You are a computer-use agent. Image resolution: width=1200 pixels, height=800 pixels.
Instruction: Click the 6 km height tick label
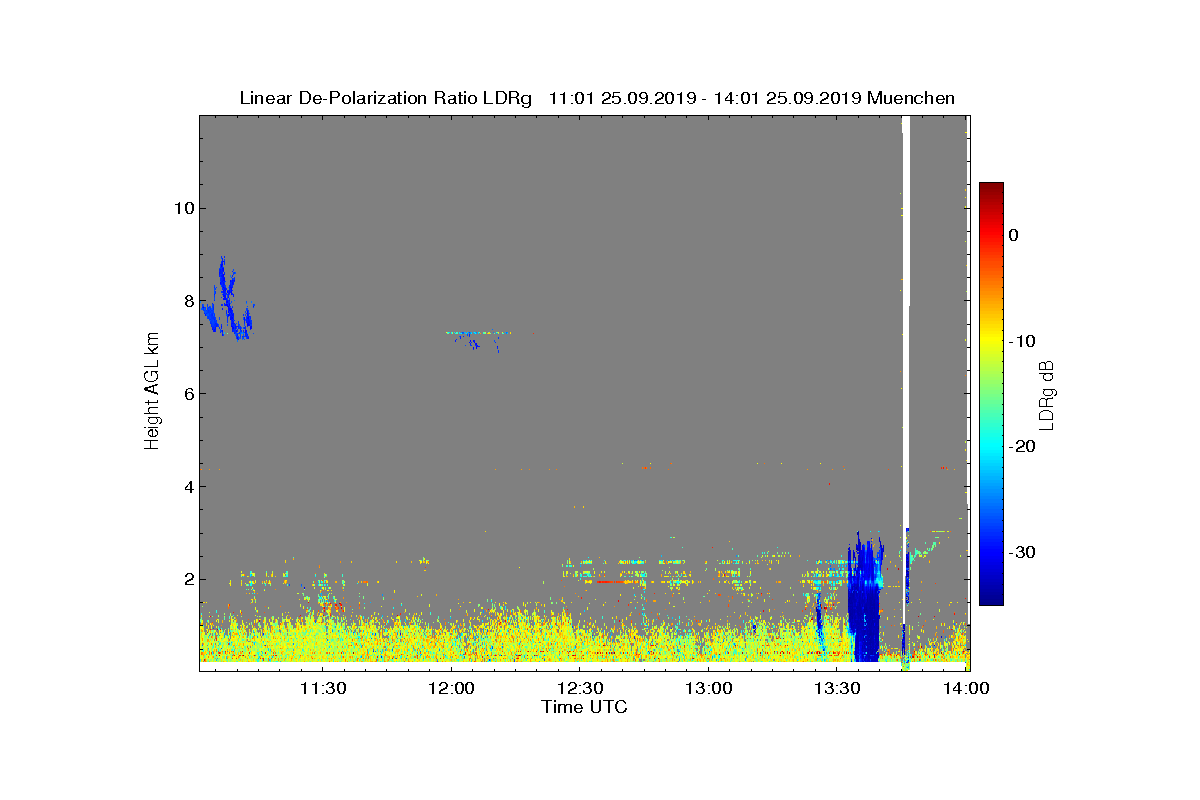[x=187, y=393]
